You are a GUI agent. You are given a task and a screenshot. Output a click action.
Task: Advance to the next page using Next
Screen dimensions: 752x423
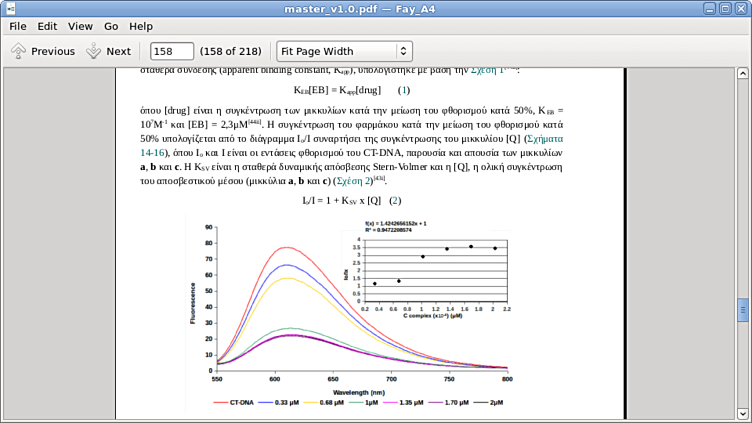[108, 51]
